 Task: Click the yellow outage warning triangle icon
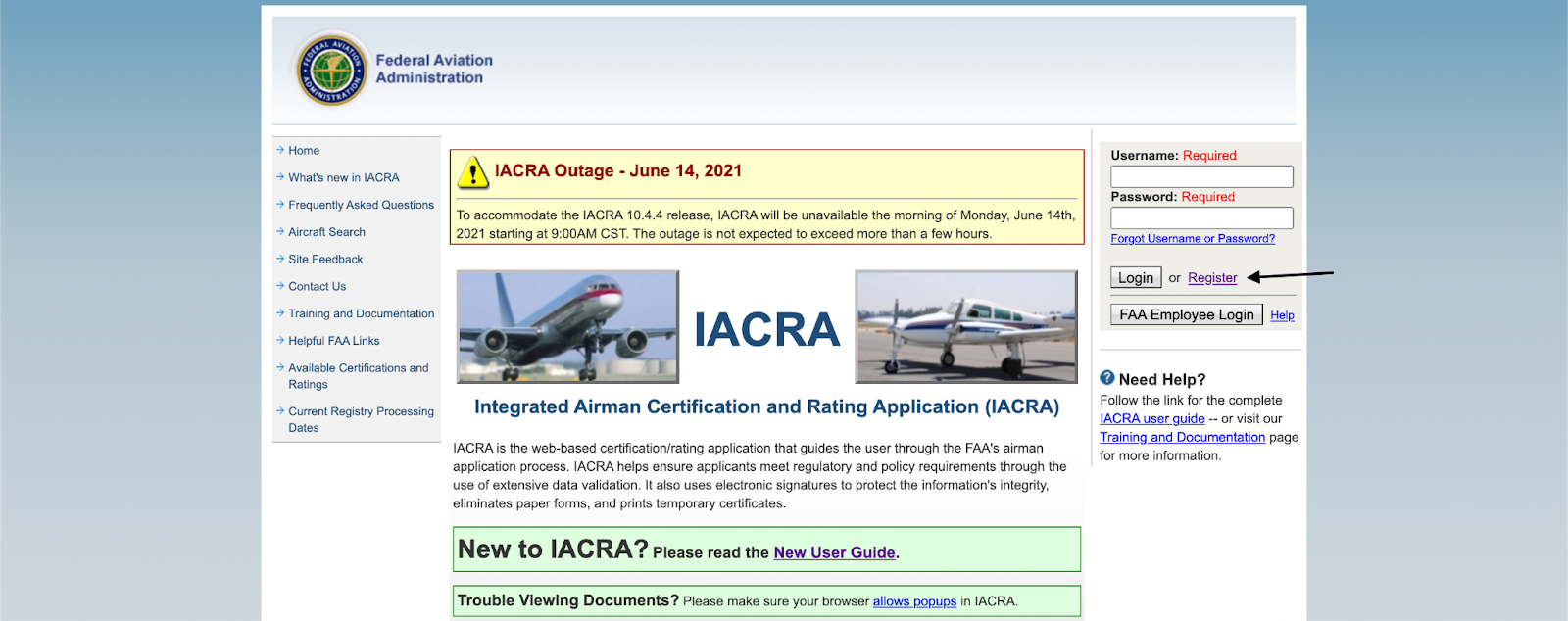473,172
